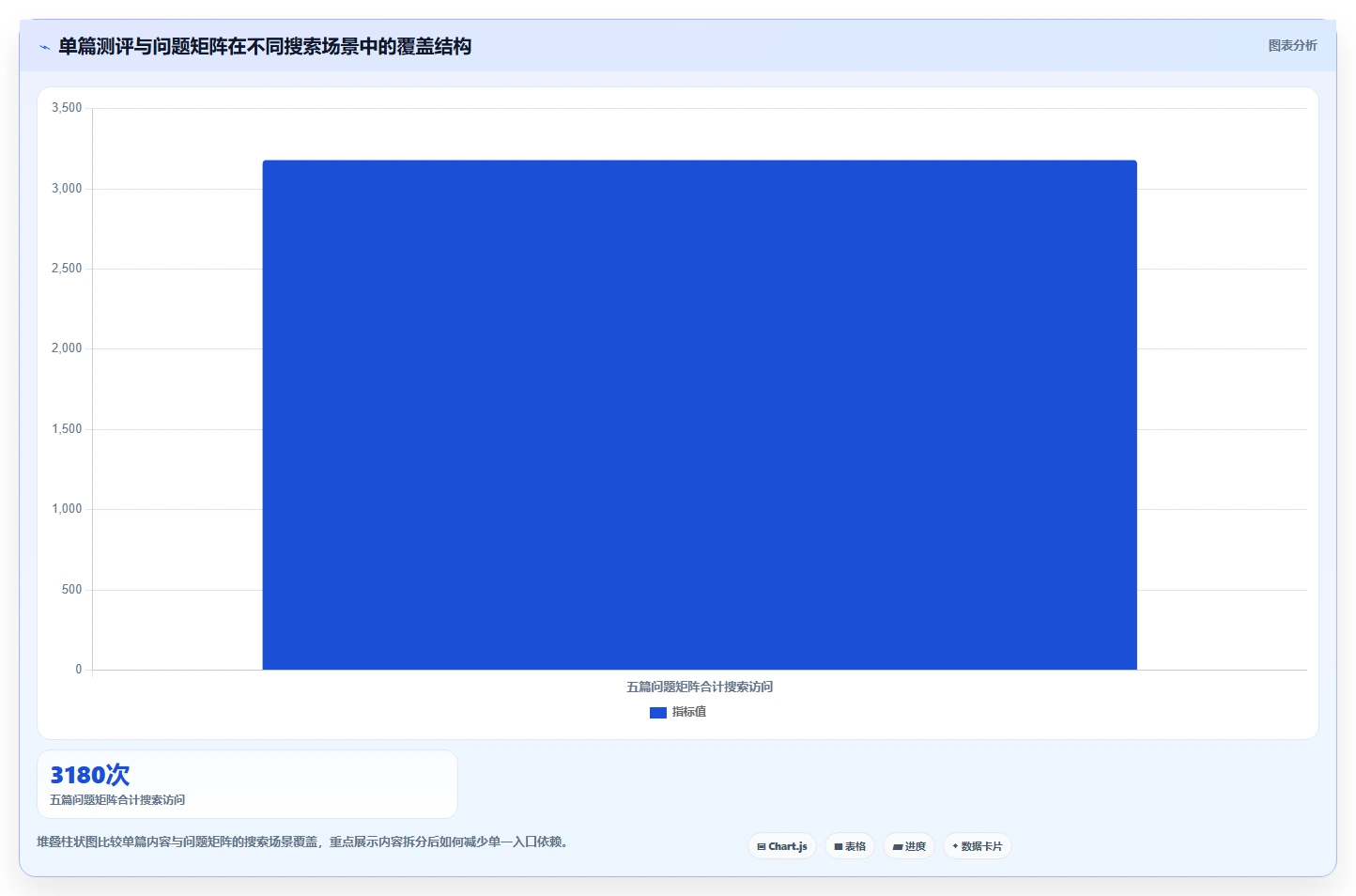1356x896 pixels.
Task: Click the 数据卡片 tag
Action: (978, 846)
